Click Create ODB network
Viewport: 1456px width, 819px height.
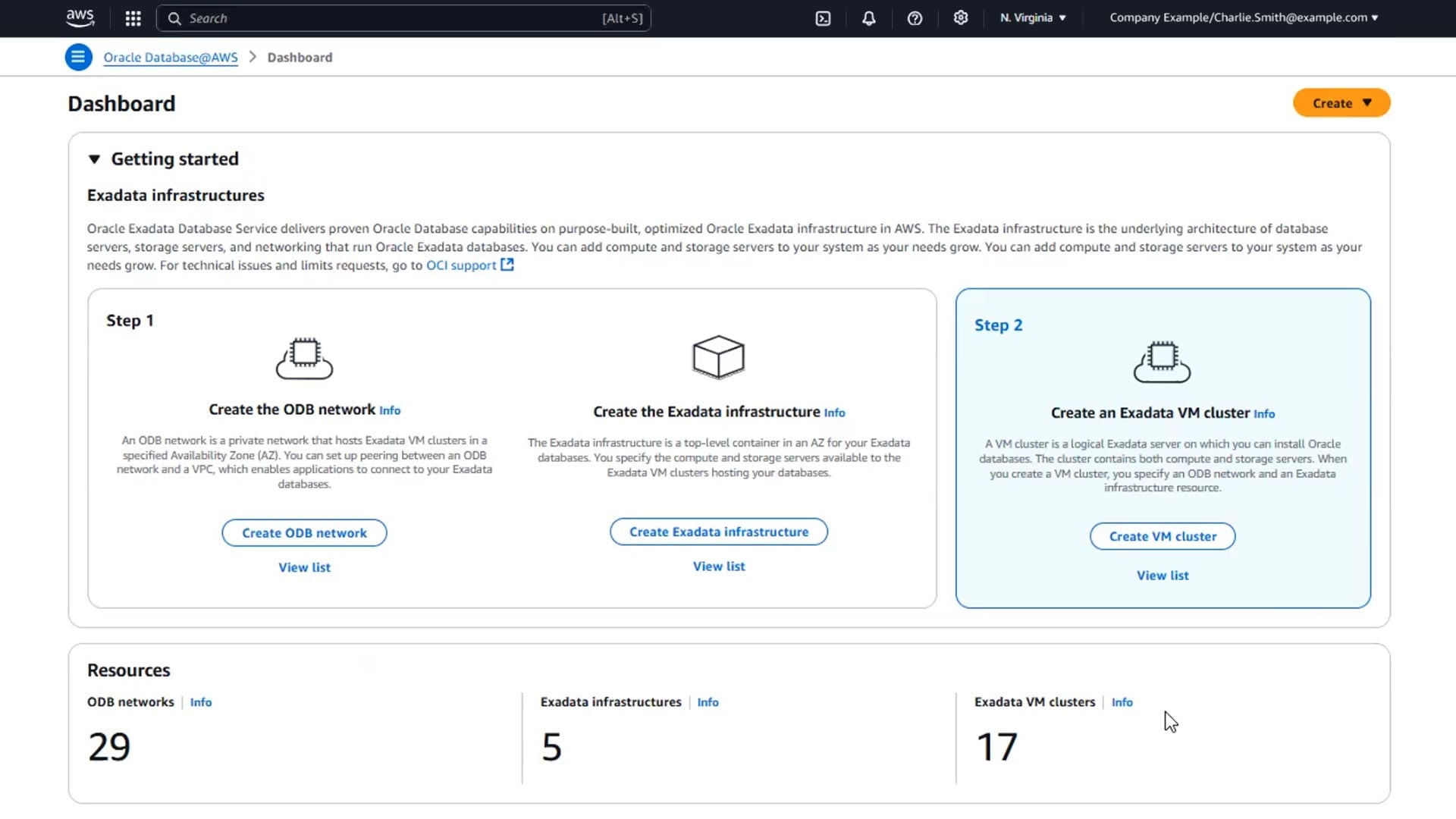(x=303, y=532)
